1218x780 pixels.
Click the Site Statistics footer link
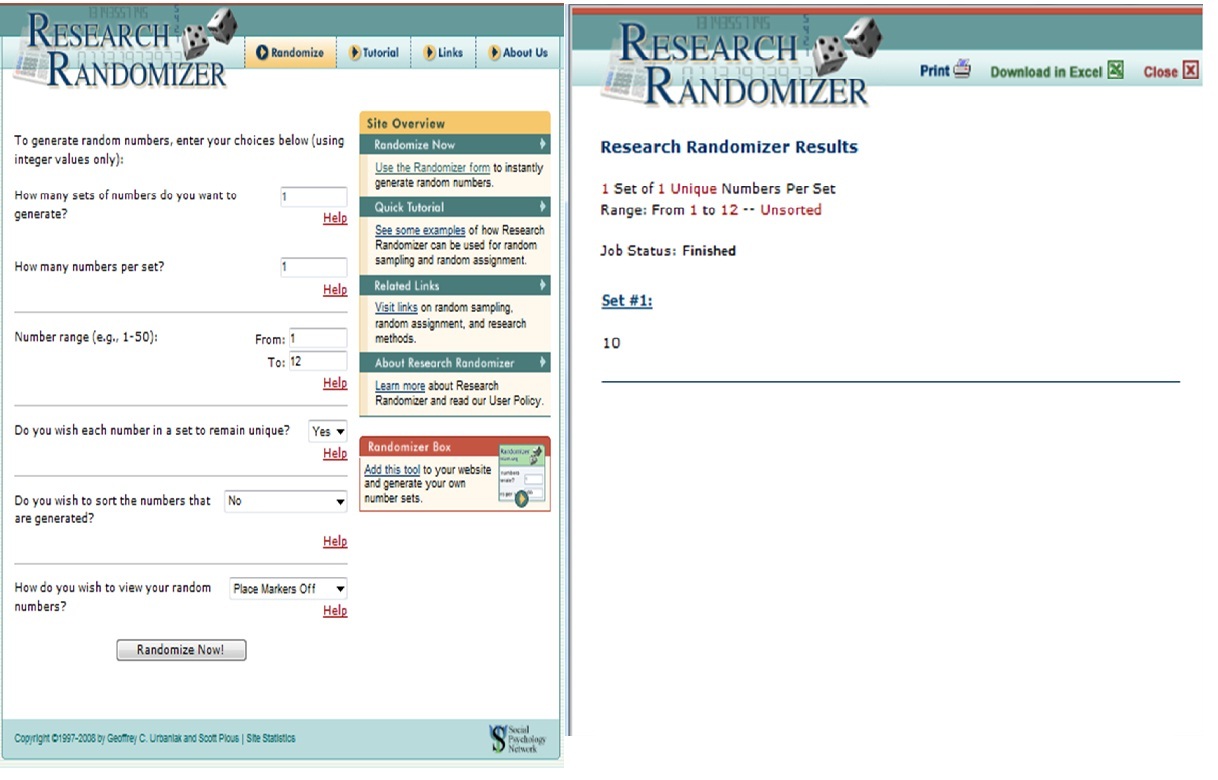click(x=271, y=739)
